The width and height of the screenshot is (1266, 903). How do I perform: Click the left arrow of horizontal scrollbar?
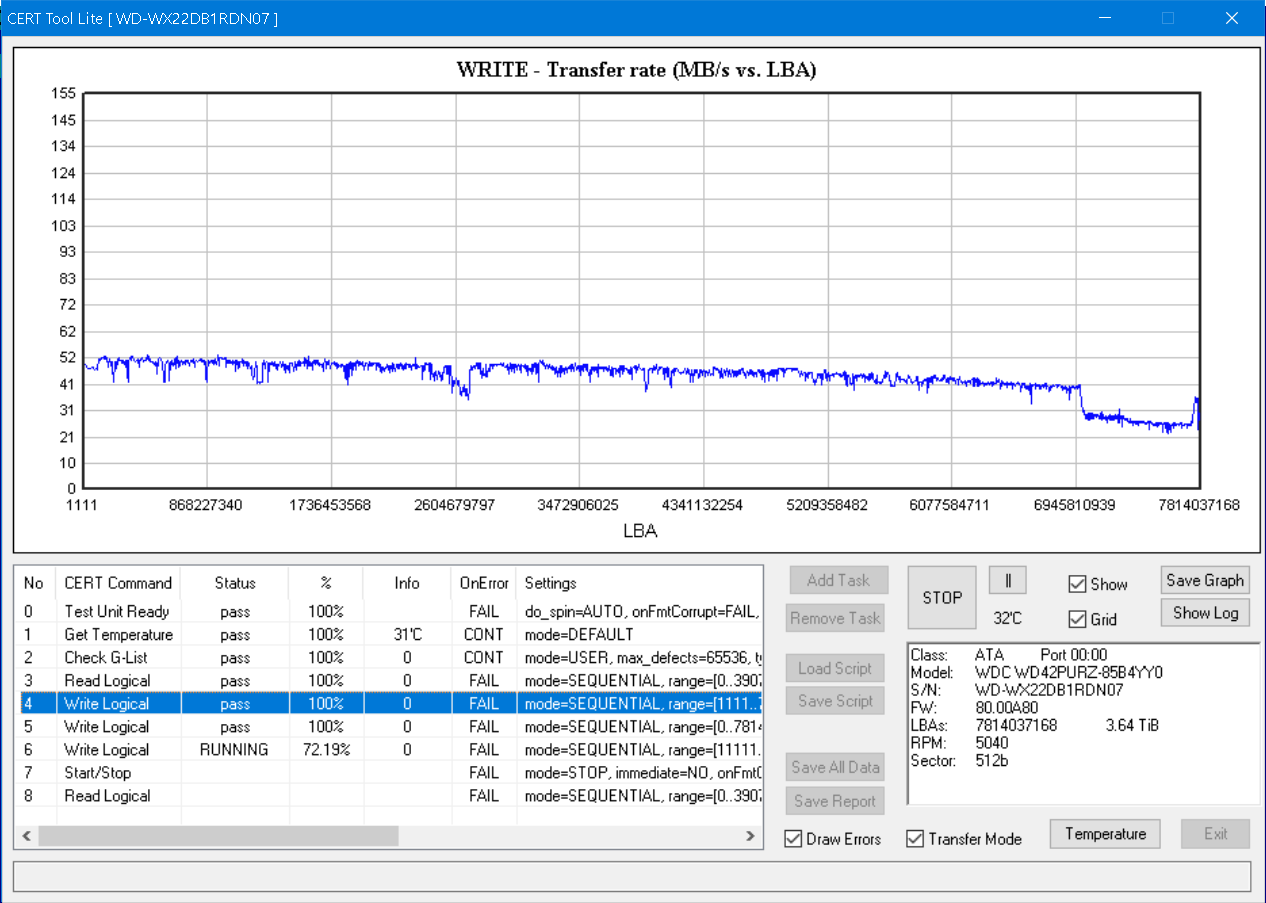[x=26, y=835]
